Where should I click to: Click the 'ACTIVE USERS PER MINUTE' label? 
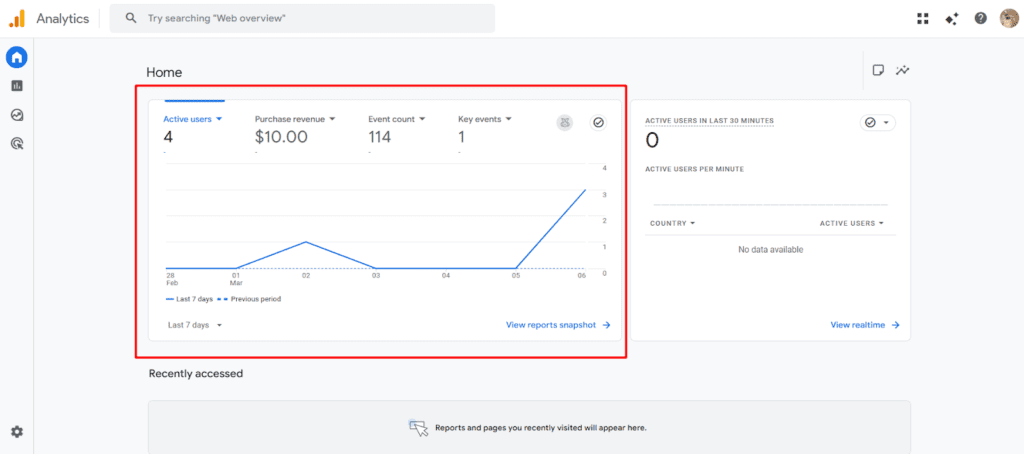694,169
